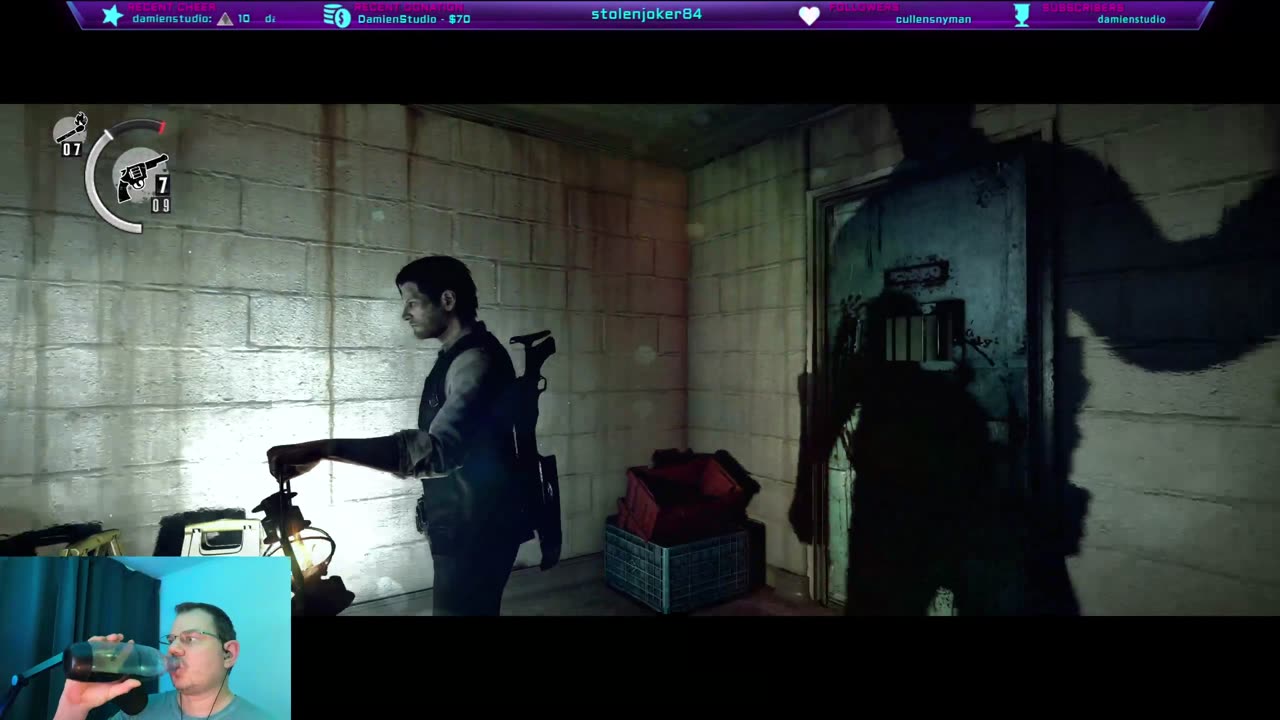
Task: Click the "stolenjoker84" channel name
Action: click(646, 14)
